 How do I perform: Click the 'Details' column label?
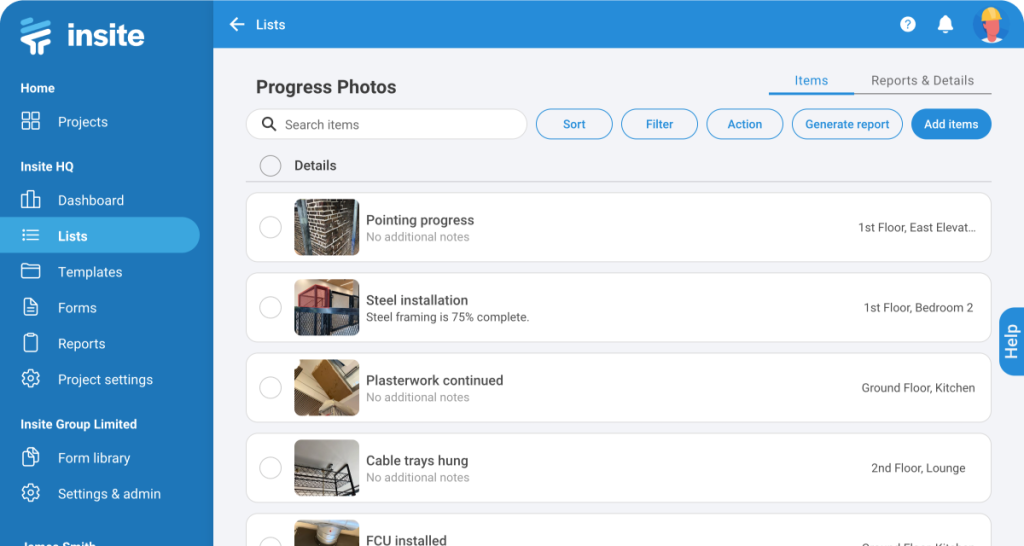click(x=315, y=166)
